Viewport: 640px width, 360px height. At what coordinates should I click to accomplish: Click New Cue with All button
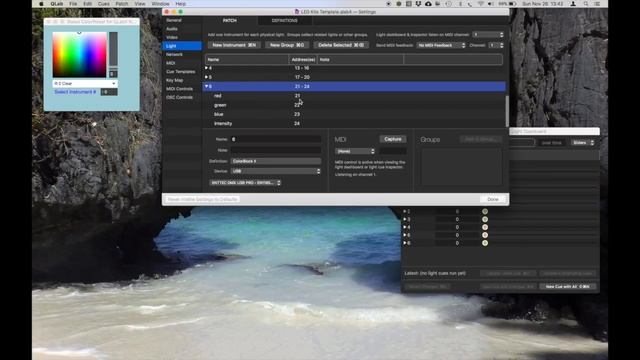[x=567, y=287]
